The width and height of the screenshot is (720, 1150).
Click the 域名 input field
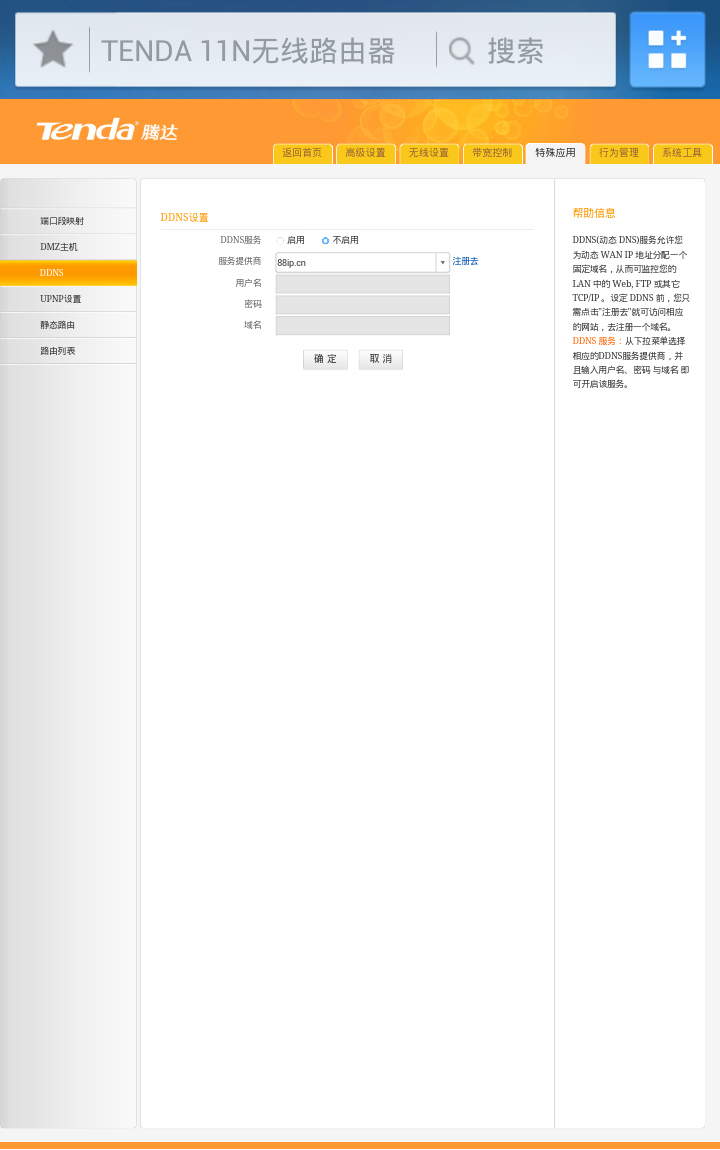coord(362,326)
